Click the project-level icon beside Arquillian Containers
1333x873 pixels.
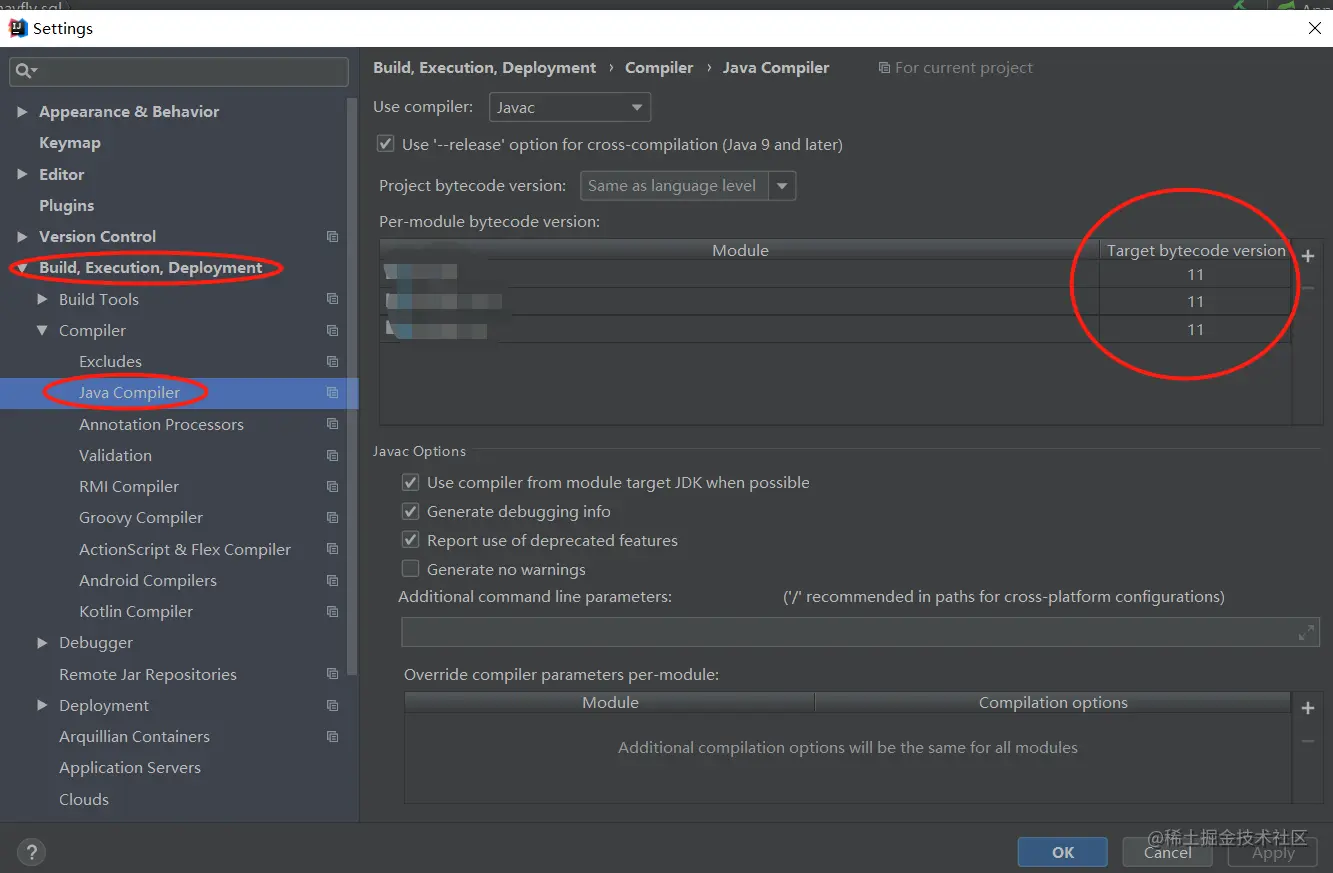coord(333,736)
